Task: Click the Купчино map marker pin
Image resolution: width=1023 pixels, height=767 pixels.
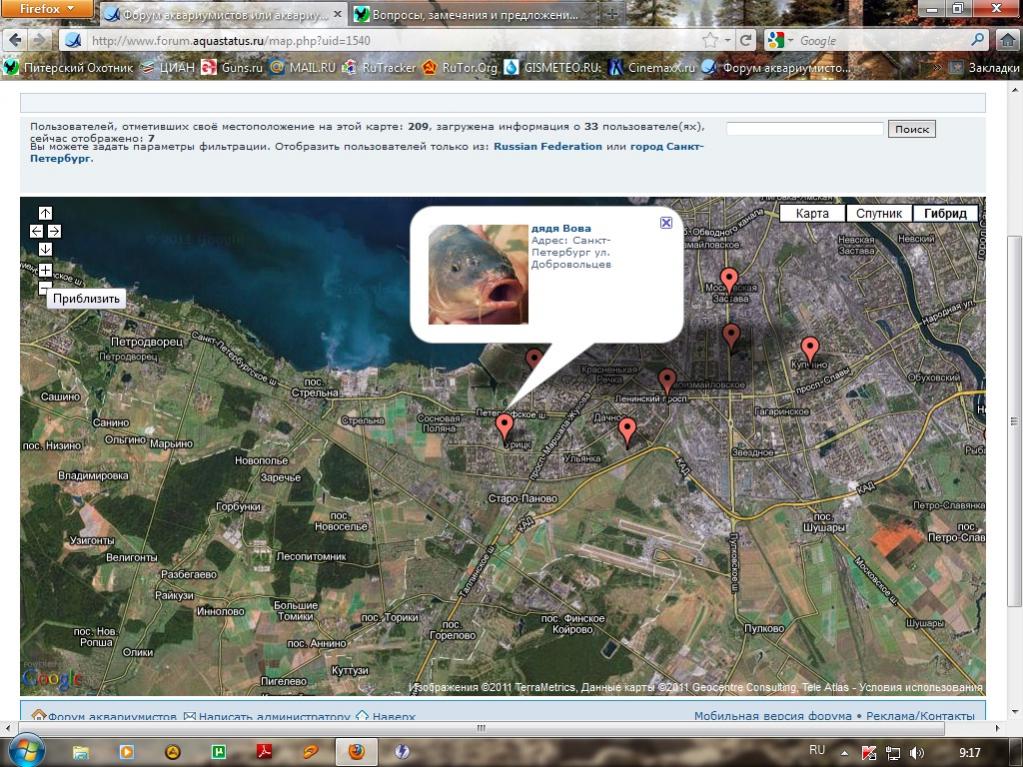Action: 810,349
